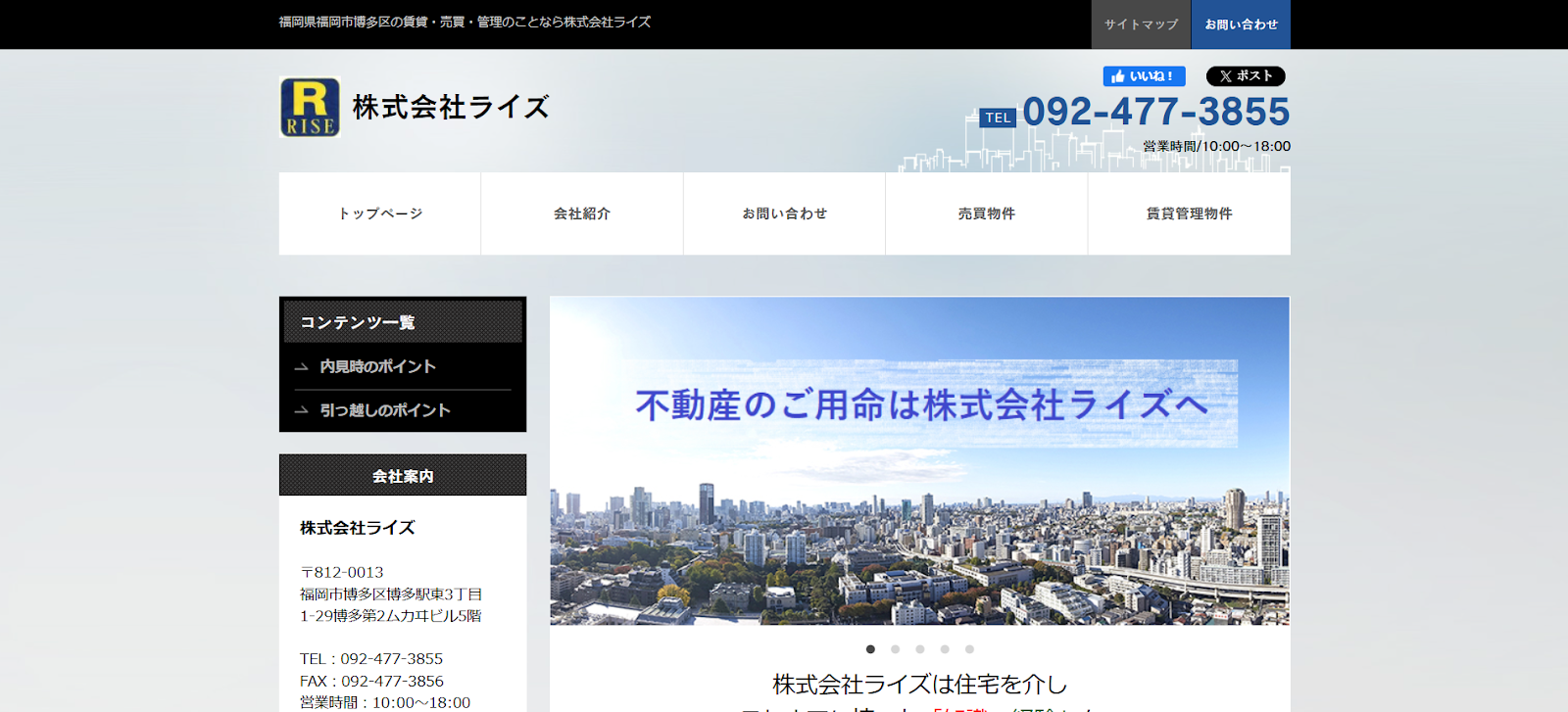Click the city skyline slideshow image
Viewport: 1568px width, 712px height.
[919, 461]
